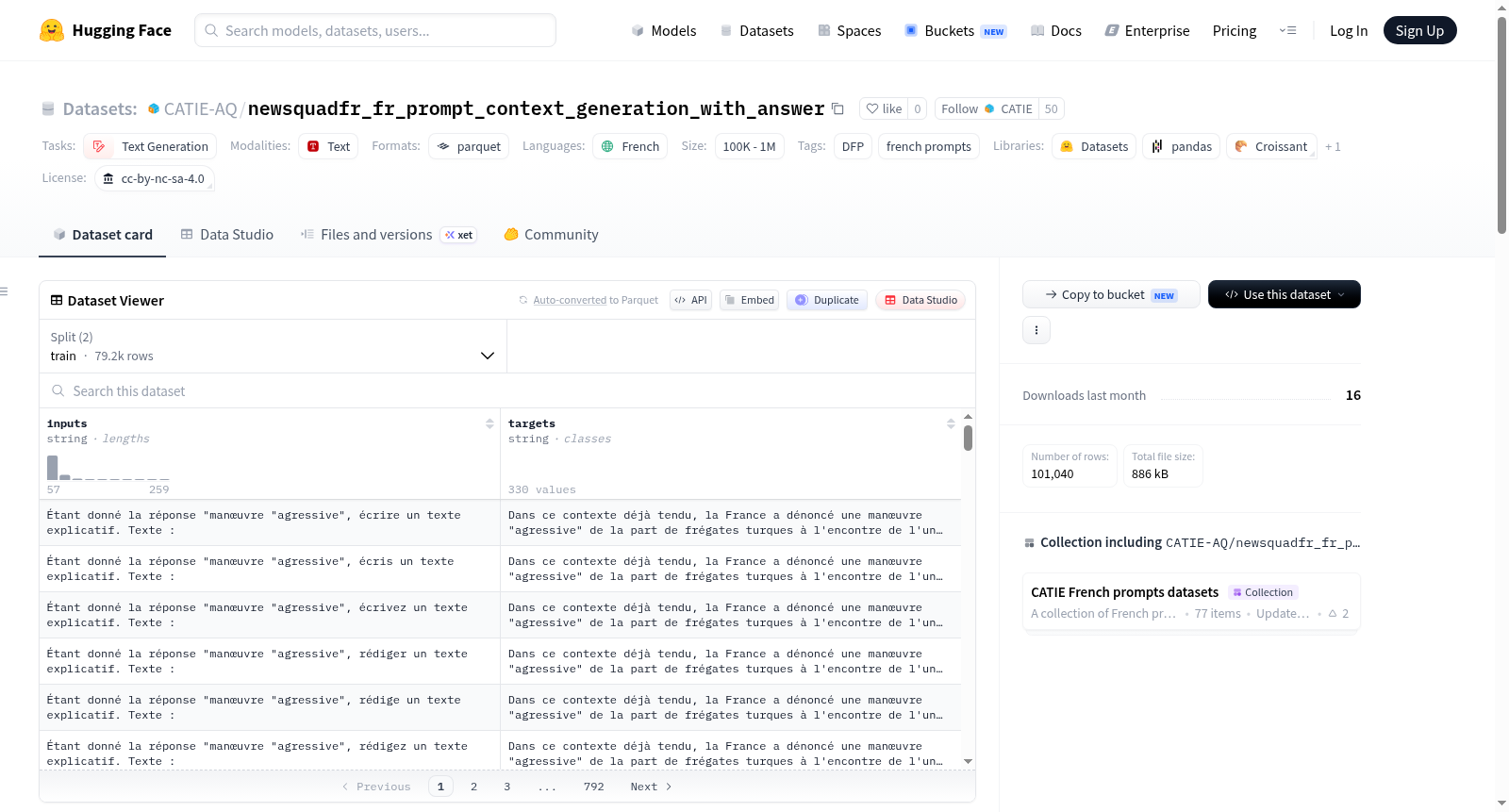Jump to page 792 of results
Image resolution: width=1509 pixels, height=812 pixels.
click(593, 787)
